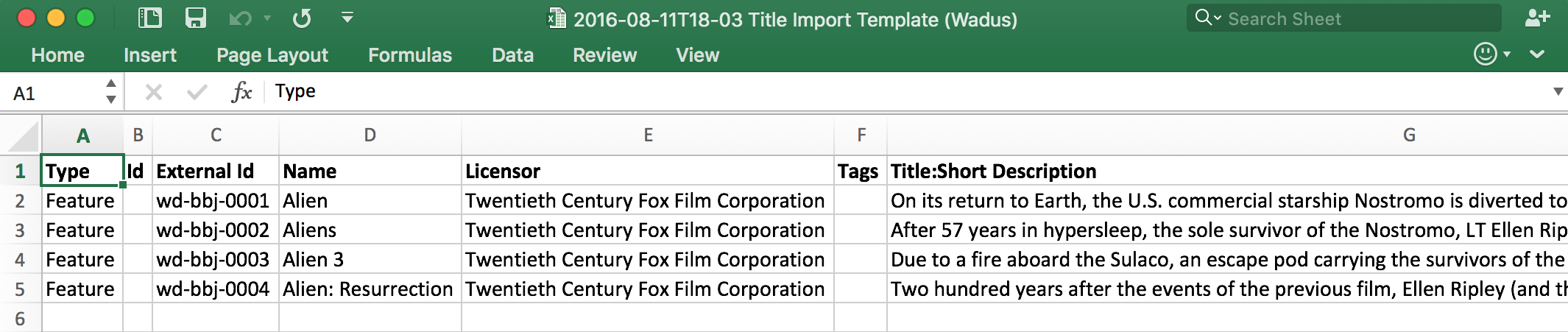Click the confirm checkmark in formula bar
Screen dimensions: 1568x332
197,92
